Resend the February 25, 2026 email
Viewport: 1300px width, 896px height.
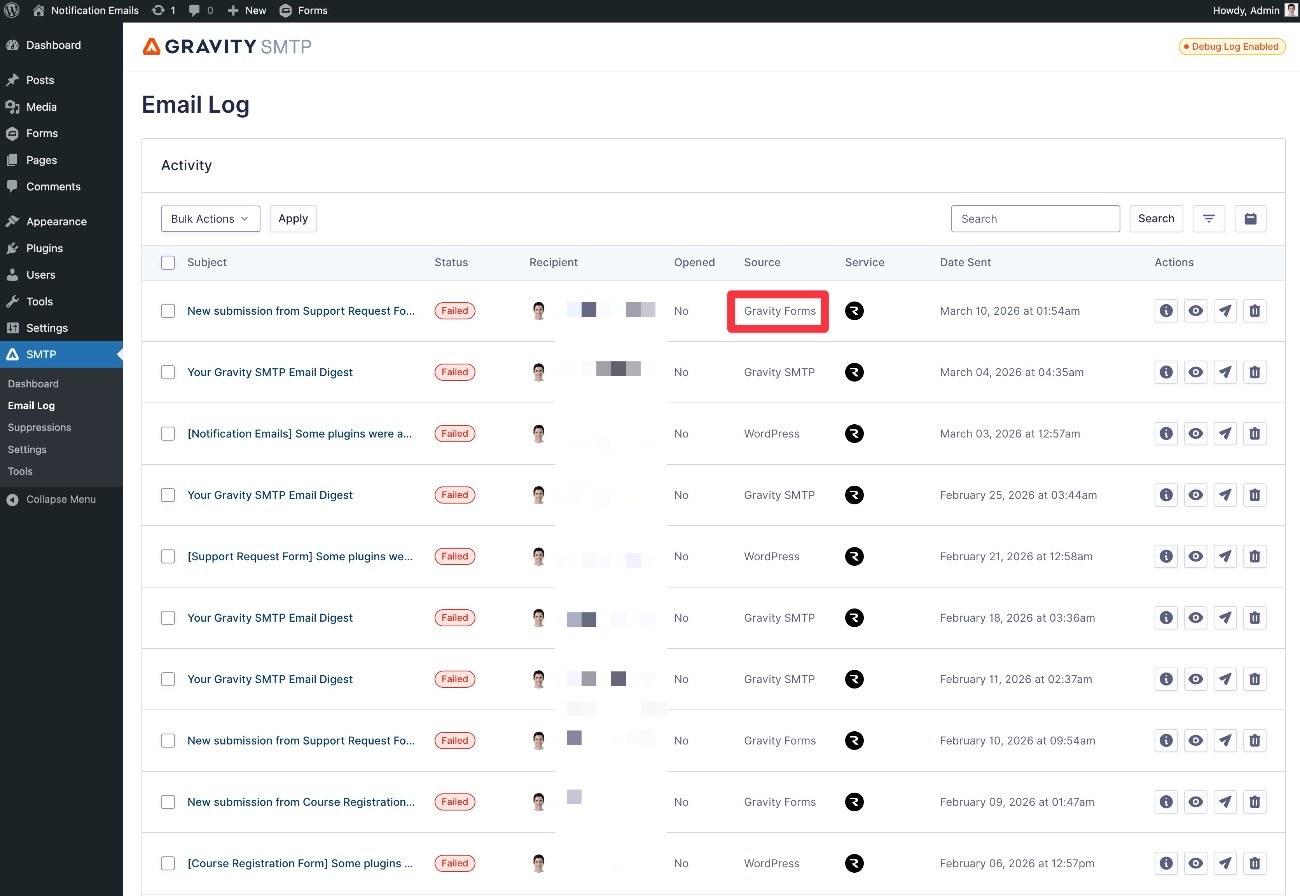click(1225, 495)
